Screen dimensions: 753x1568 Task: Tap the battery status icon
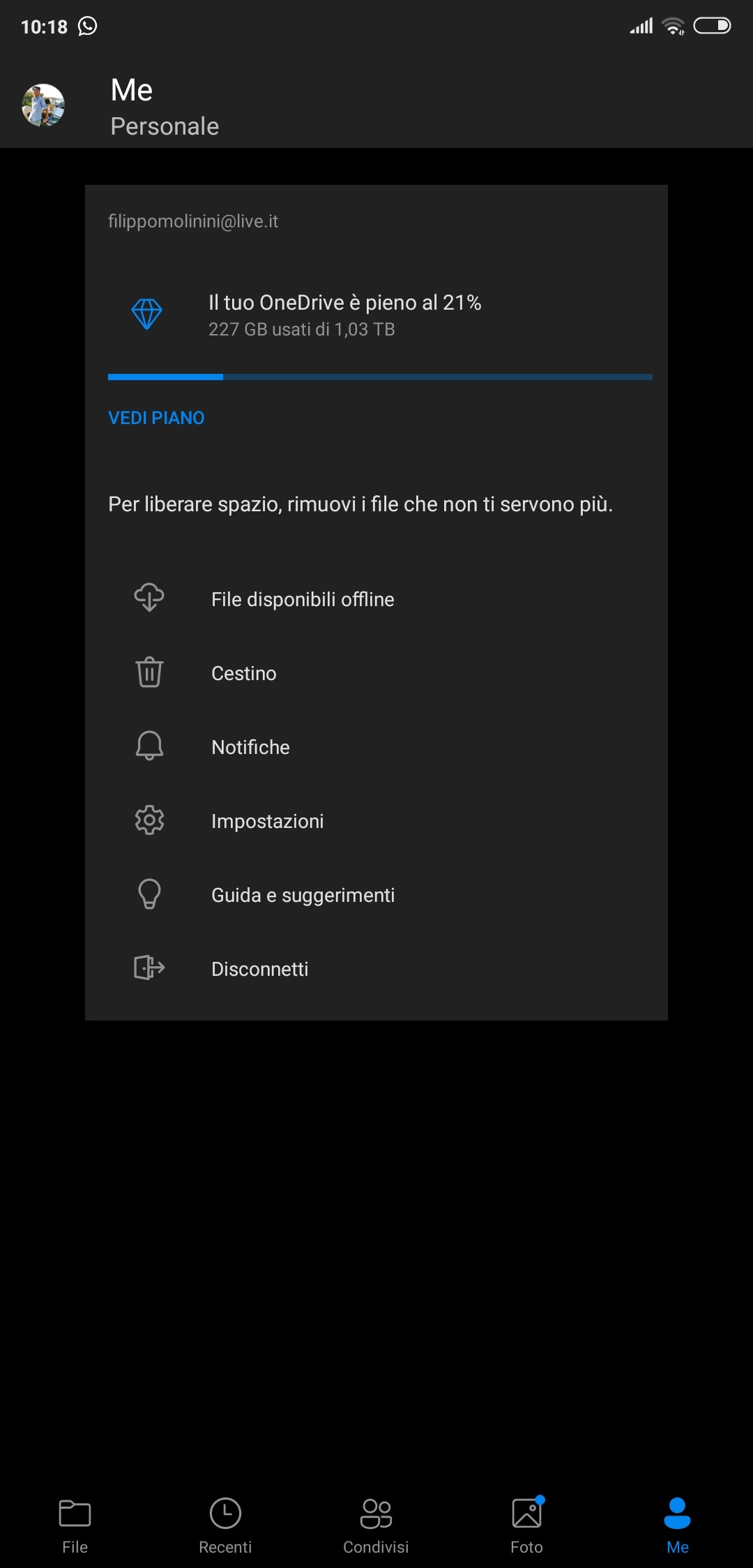(712, 26)
